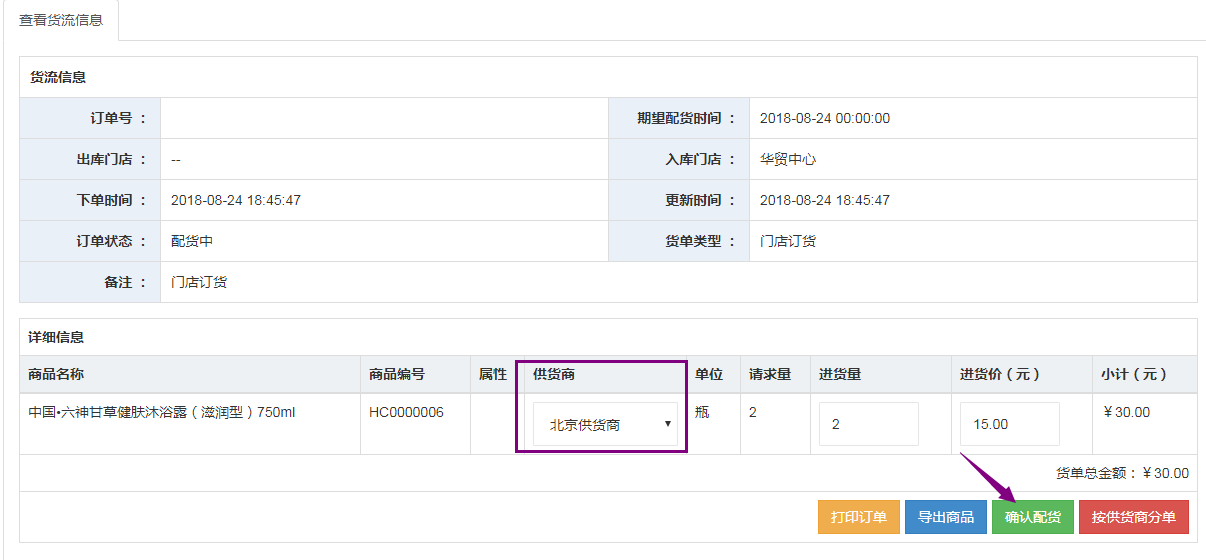Click the product name 六神甘草健肤沐浴露 cell
Viewport: 1206px width, 560px height.
click(162, 412)
